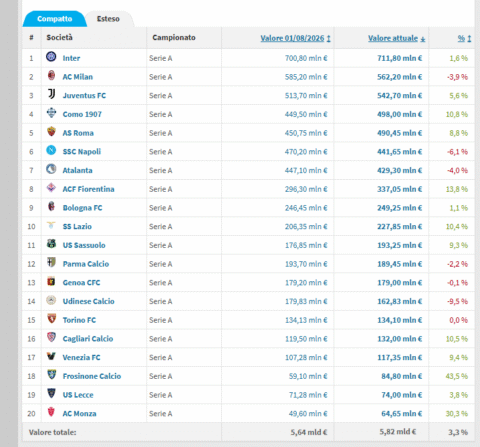Select the total change 3,3 %
This screenshot has height=447, width=480.
[x=458, y=432]
